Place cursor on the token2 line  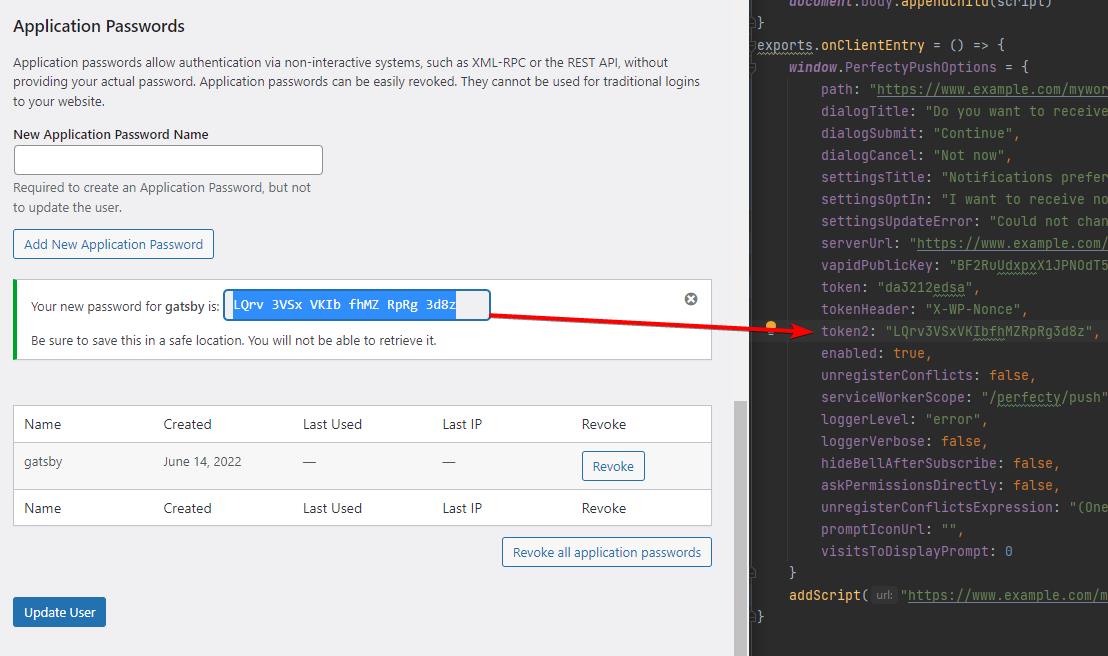click(x=960, y=331)
